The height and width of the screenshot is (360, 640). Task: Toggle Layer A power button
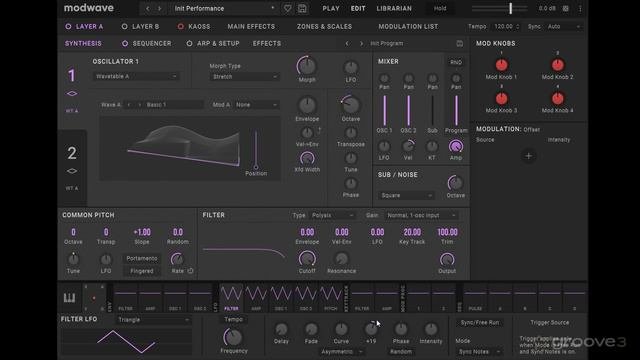[68, 27]
